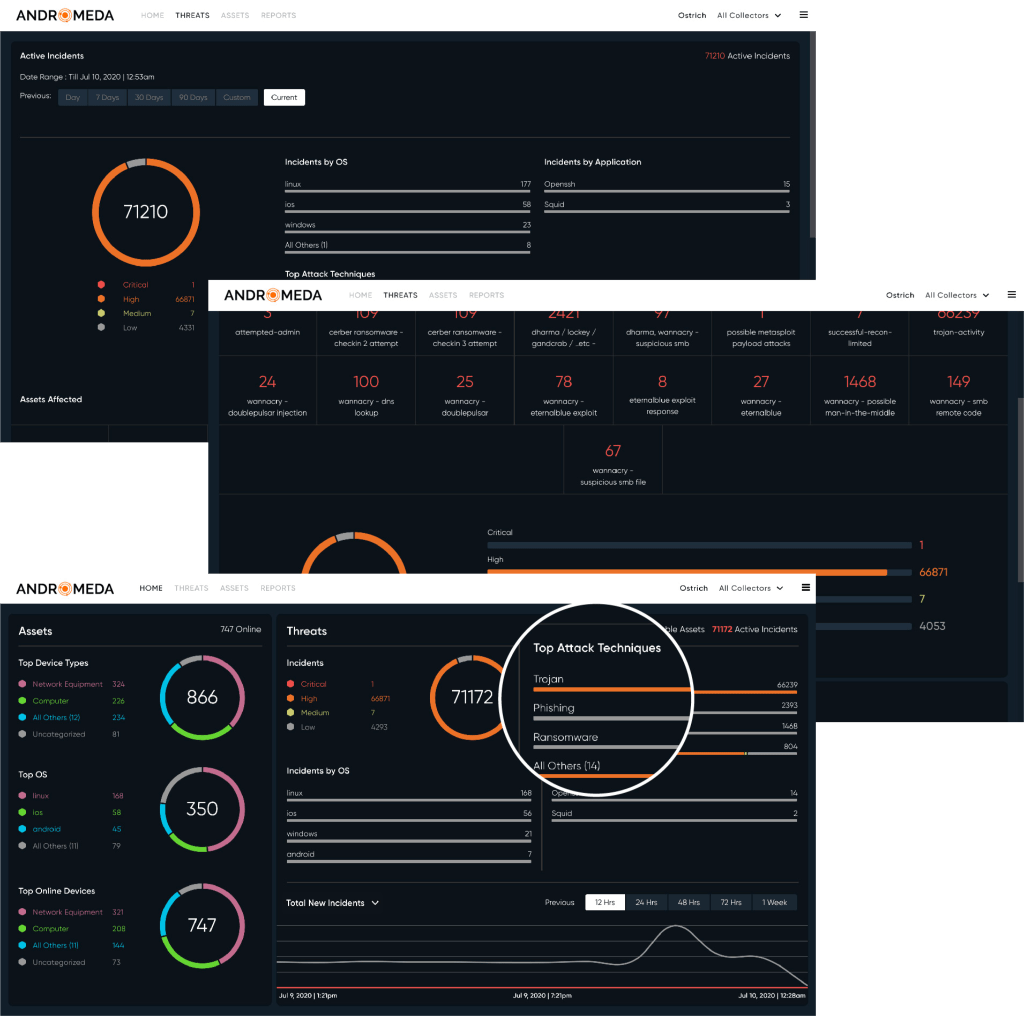The height and width of the screenshot is (1016, 1024).
Task: Click the 71172 incidents donut chart
Action: click(470, 698)
